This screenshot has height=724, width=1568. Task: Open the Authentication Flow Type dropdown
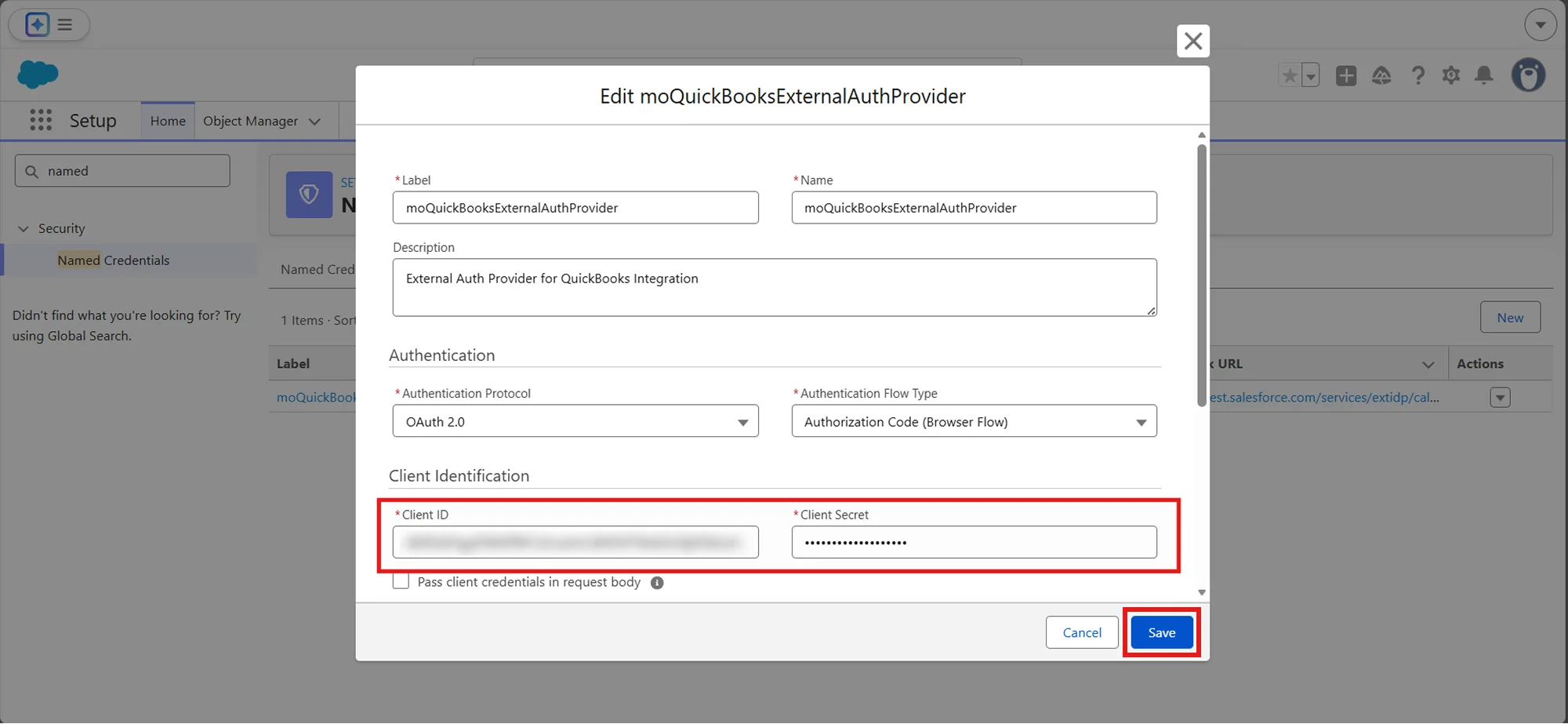click(x=1142, y=421)
